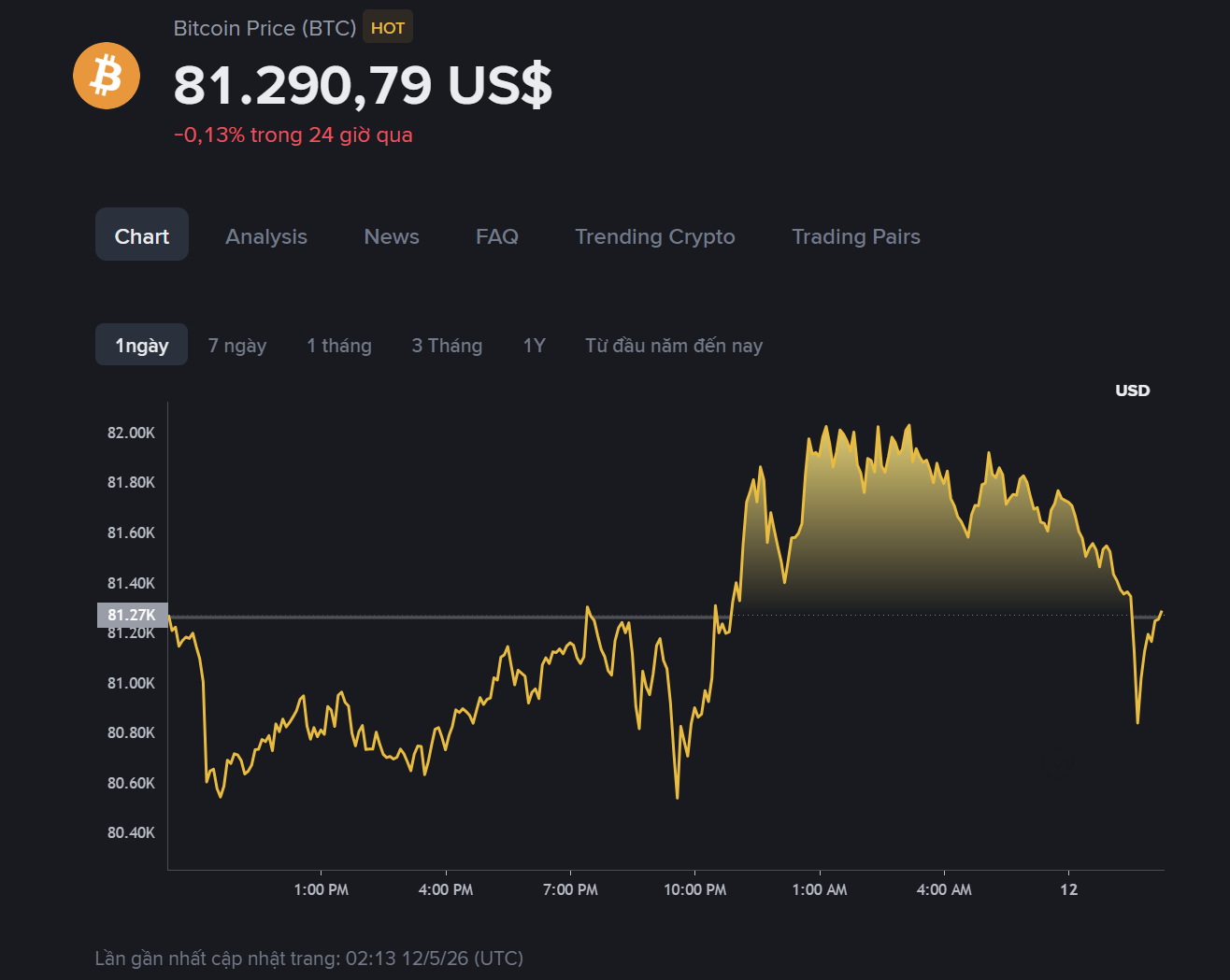Click the 80.80K axis label
The height and width of the screenshot is (980, 1230).
pos(131,732)
